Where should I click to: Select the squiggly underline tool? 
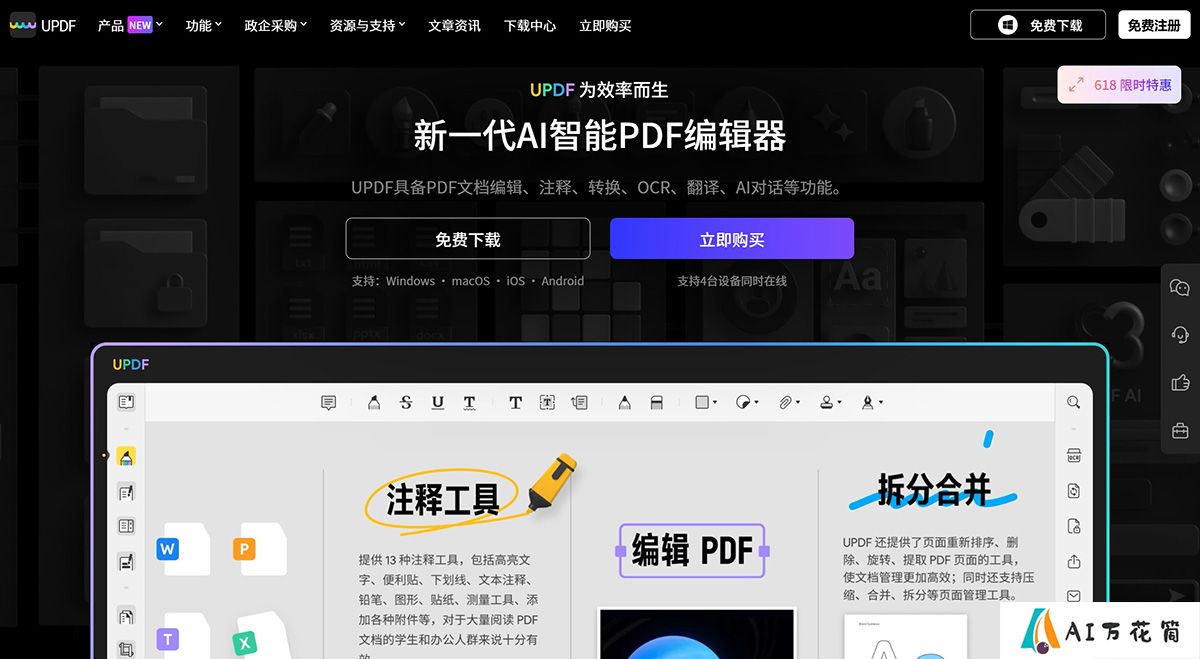point(469,402)
